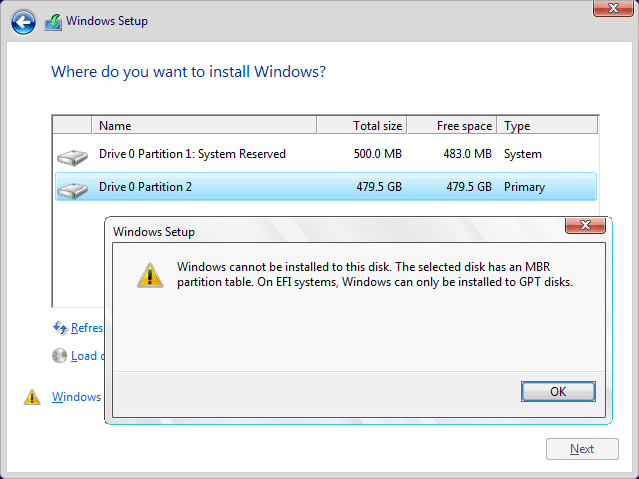Select Drive 0 Partition 1: System Reserved

click(192, 154)
